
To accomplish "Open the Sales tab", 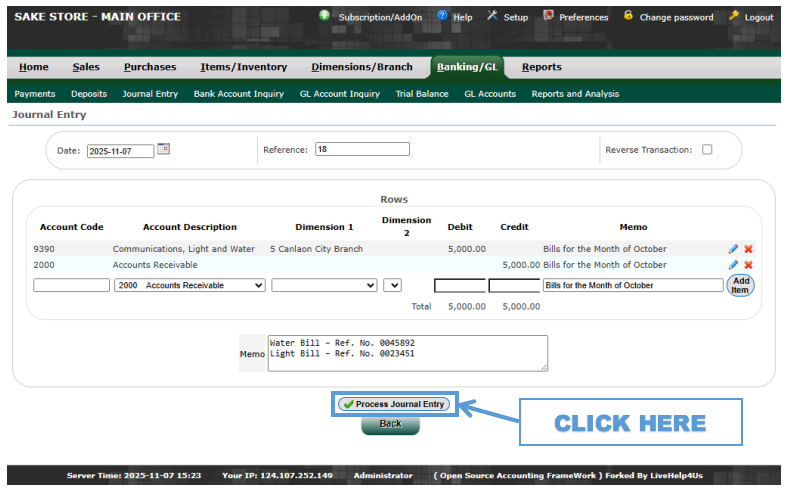I will pyautogui.click(x=86, y=67).
